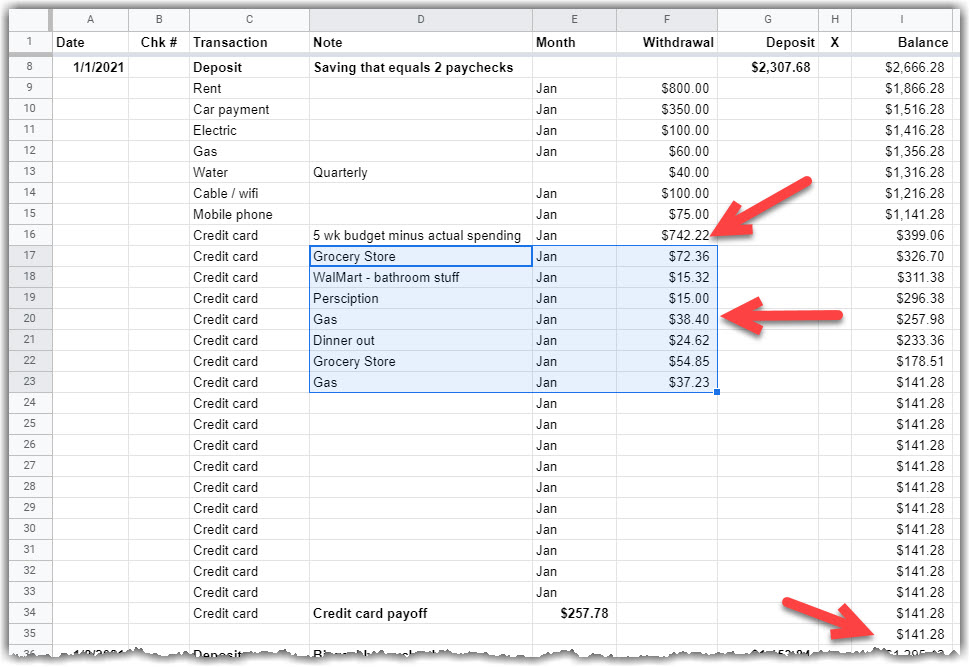The width and height of the screenshot is (970, 667).
Task: Select the 'WalMart - bathroom stuff' note cell
Action: coord(420,277)
